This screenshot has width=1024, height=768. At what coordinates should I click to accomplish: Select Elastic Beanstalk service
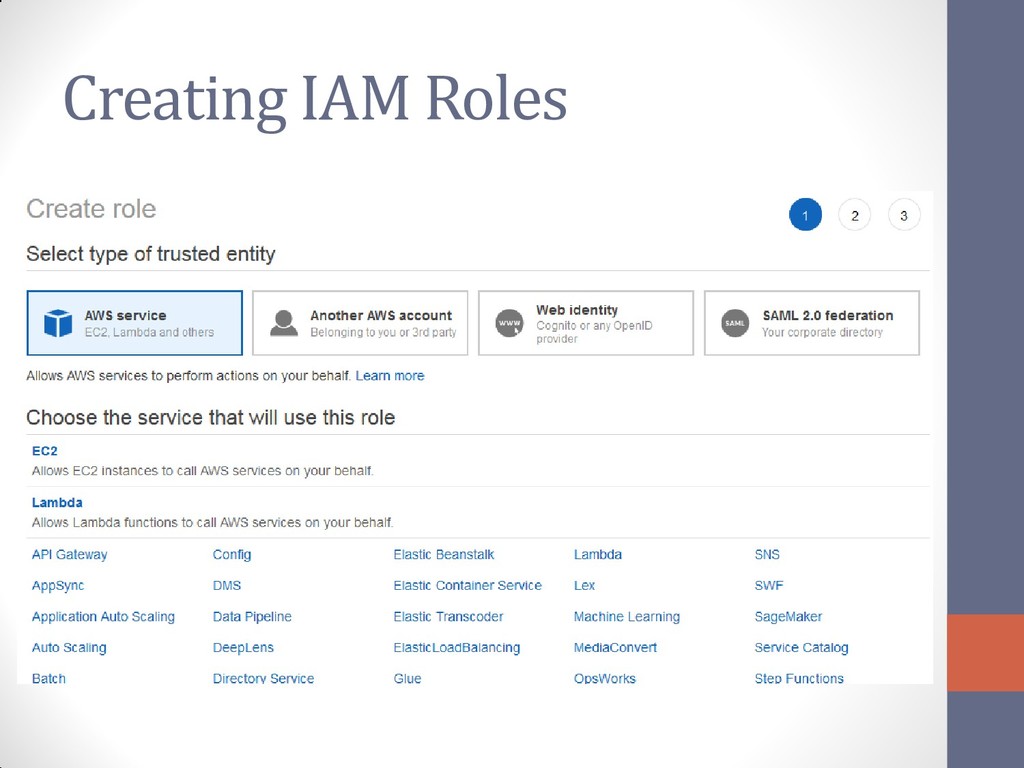tap(443, 554)
